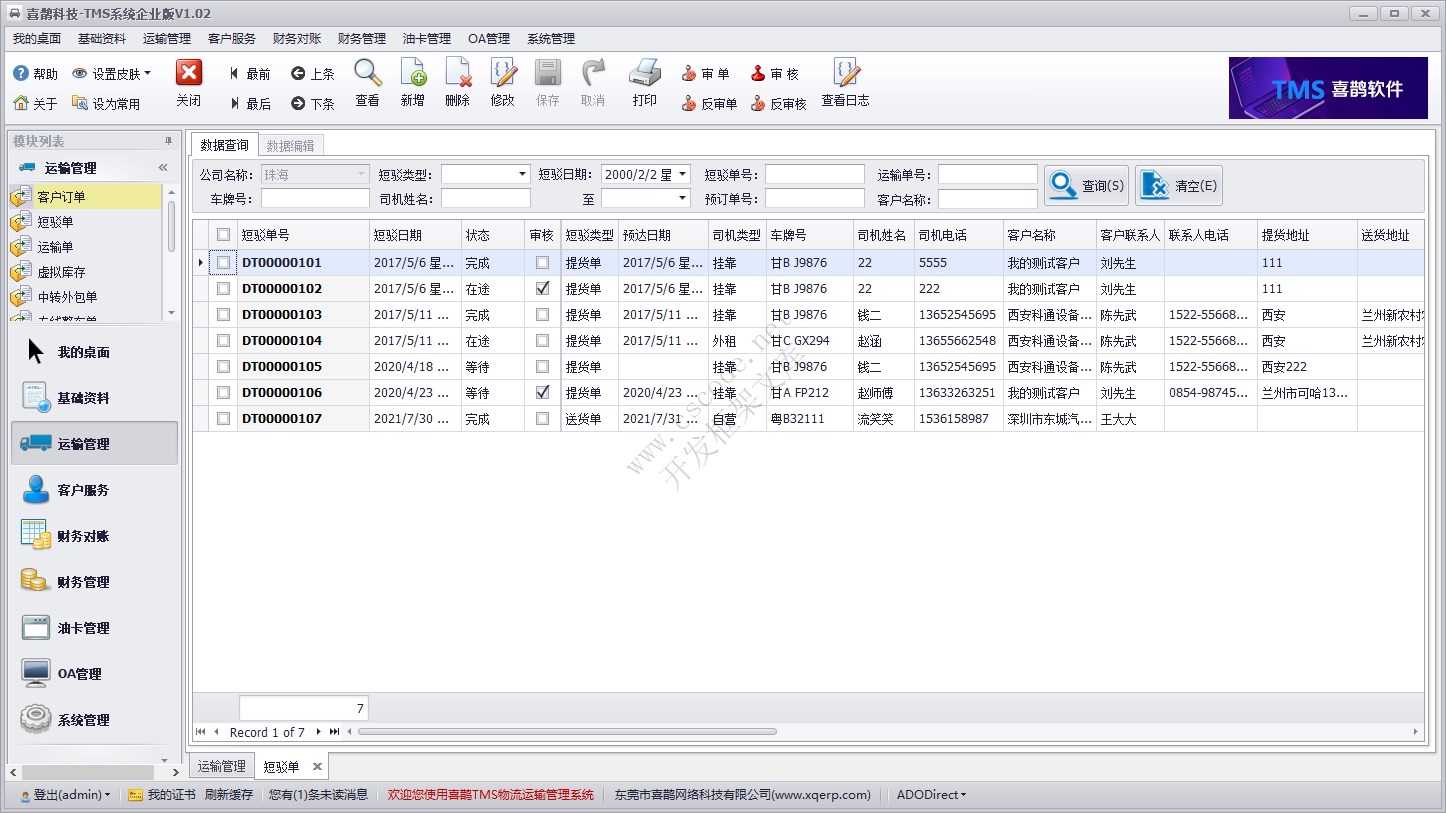
Task: Open the 短驳类型 combo box
Action: [x=522, y=174]
